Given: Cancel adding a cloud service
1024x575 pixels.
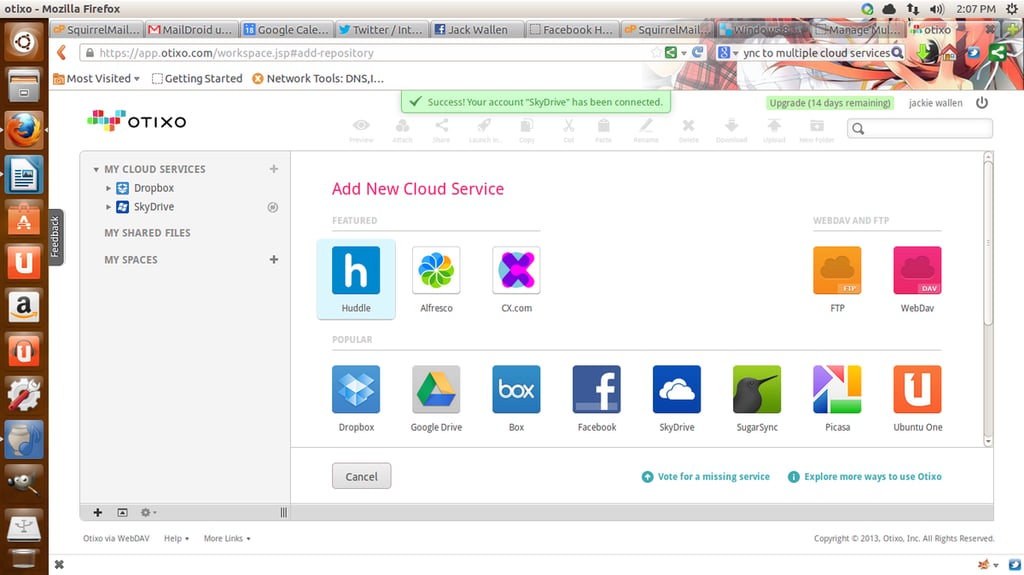Looking at the screenshot, I should pos(361,476).
